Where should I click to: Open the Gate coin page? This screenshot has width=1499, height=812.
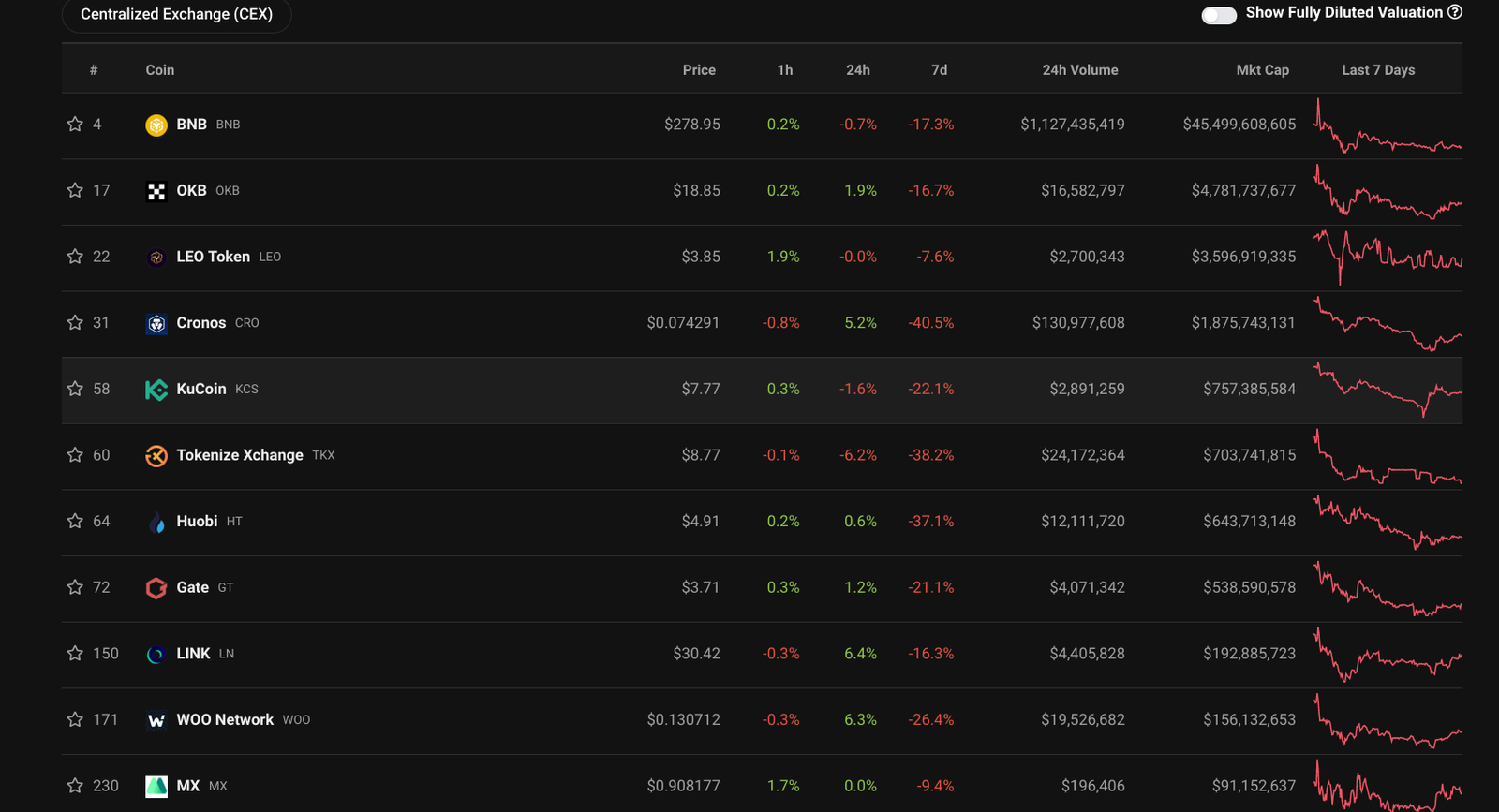point(193,587)
